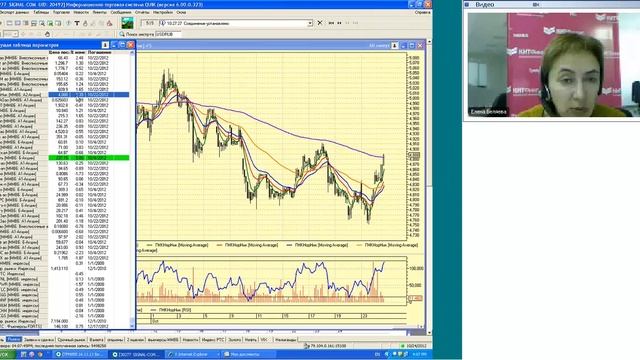Click the server address 79.104.0.161 in status bar
Image resolution: width=640 pixels, height=360 pixels.
(x=328, y=346)
